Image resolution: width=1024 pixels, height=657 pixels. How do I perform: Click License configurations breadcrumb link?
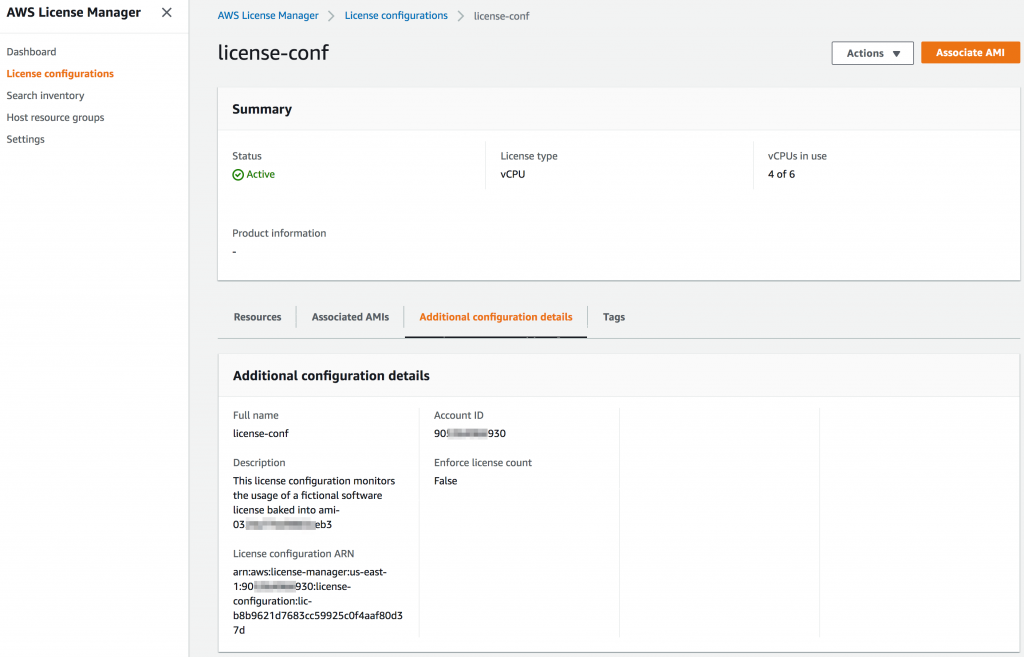point(394,16)
